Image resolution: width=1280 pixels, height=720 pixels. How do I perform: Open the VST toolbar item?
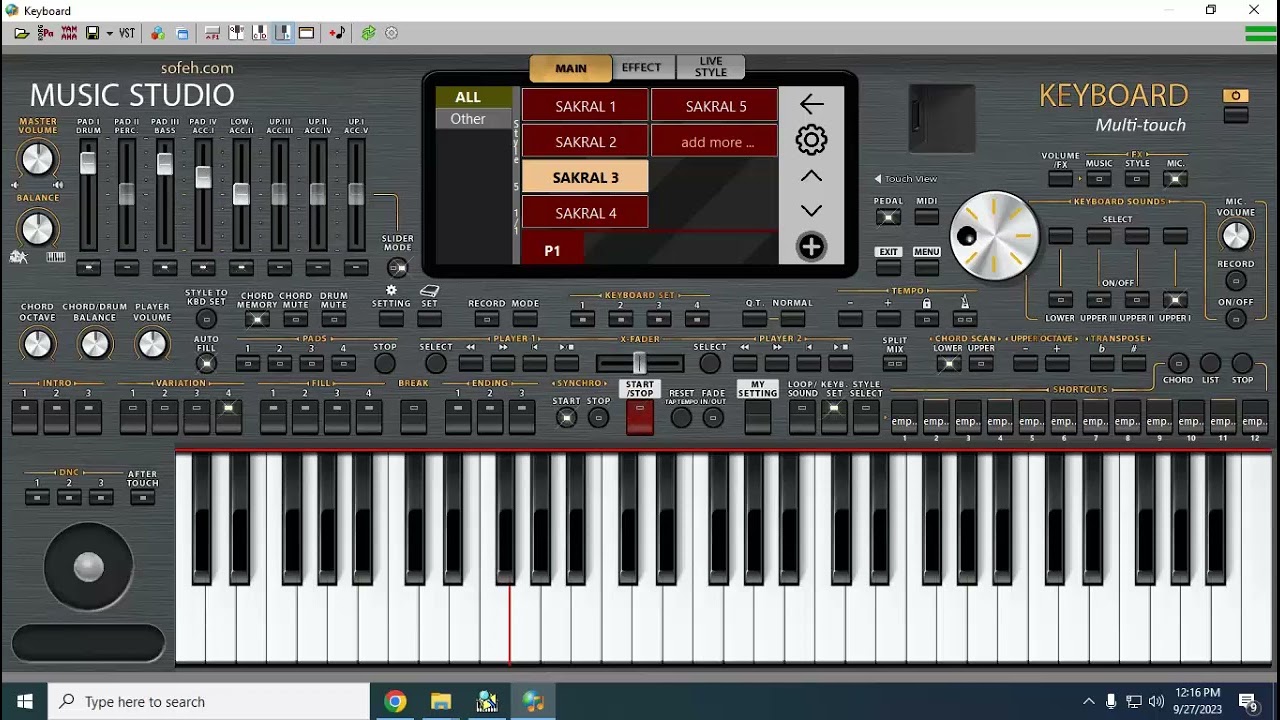tap(127, 33)
